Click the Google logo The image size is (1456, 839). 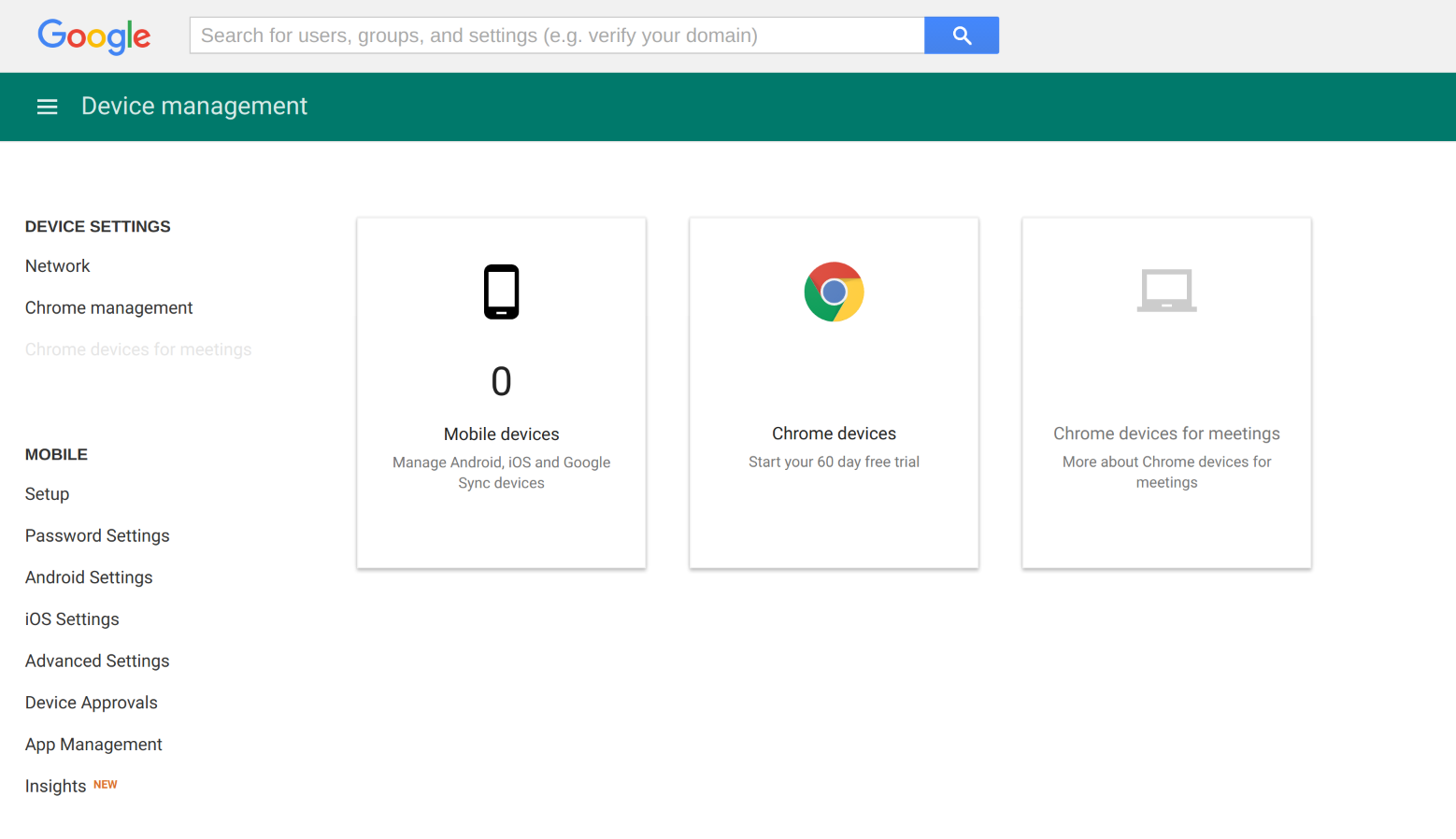pos(93,37)
